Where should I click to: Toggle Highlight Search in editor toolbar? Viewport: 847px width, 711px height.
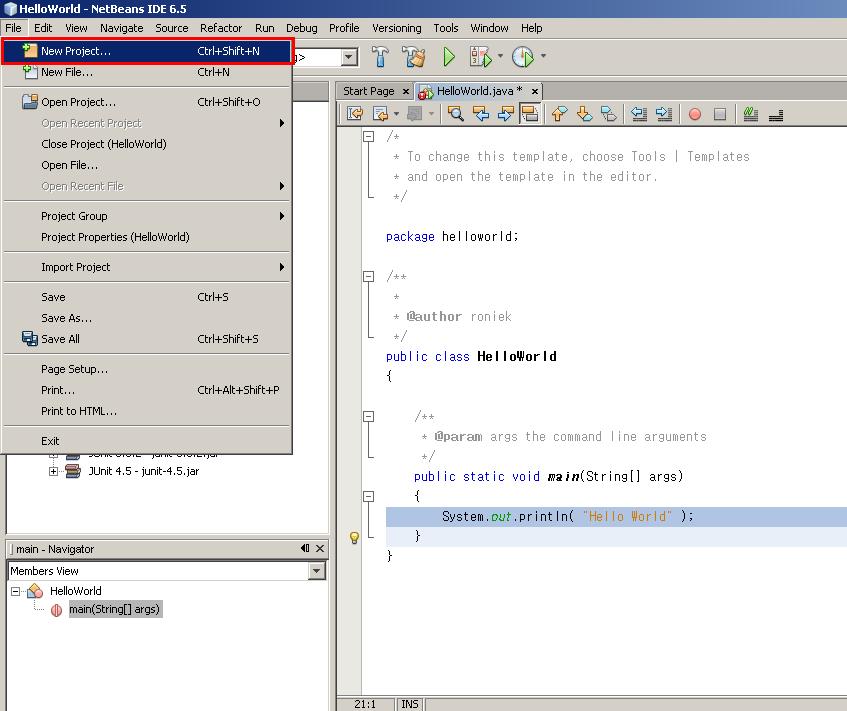coord(529,113)
